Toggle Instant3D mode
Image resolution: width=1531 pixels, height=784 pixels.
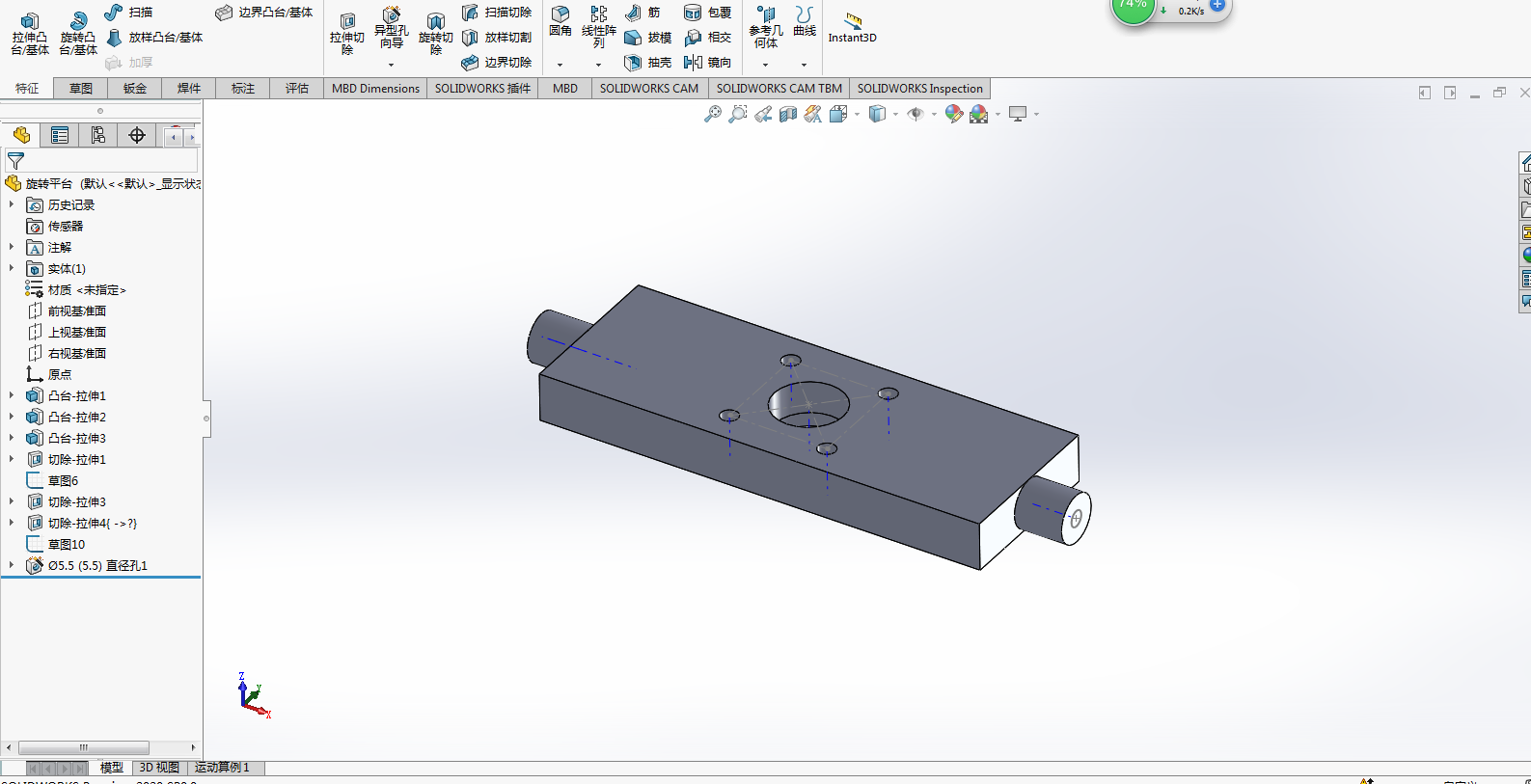coord(853,28)
